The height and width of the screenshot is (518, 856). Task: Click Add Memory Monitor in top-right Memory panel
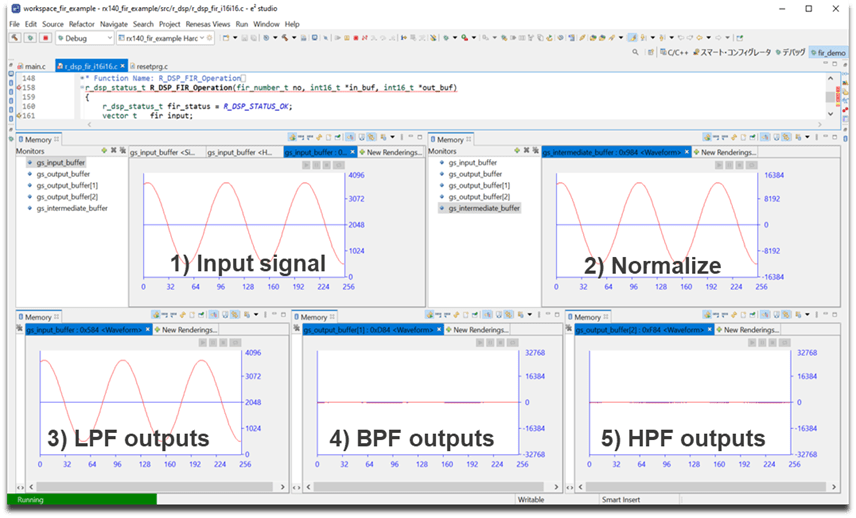click(518, 150)
